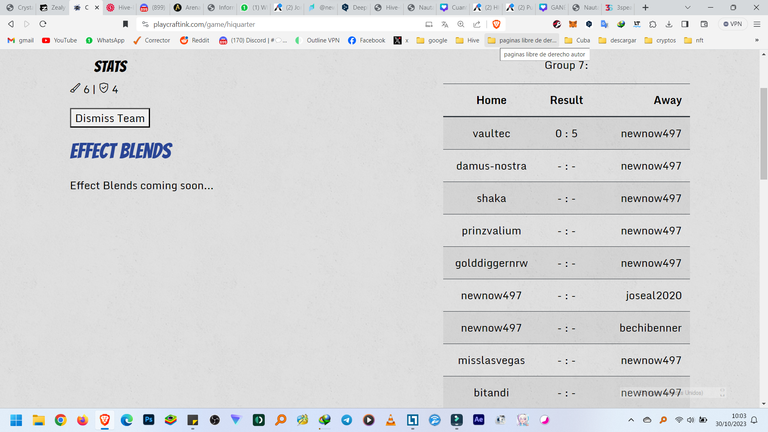Reload the page with the refresh icon

click(x=43, y=24)
